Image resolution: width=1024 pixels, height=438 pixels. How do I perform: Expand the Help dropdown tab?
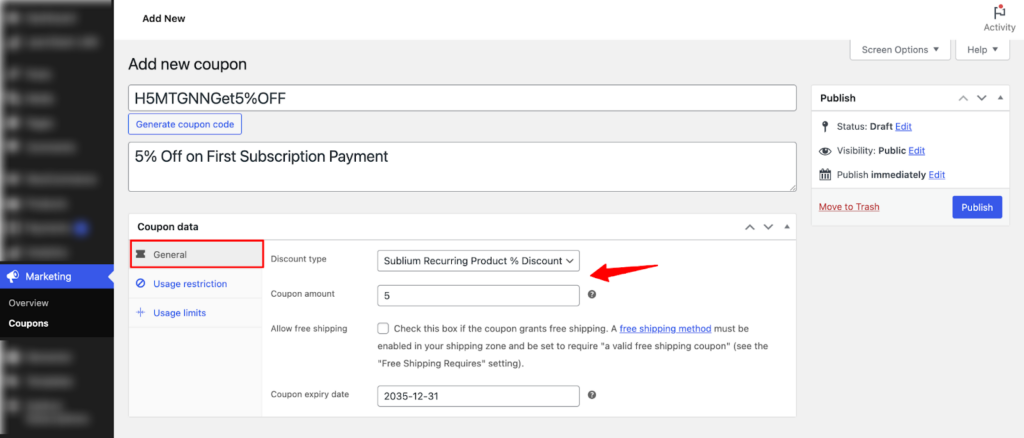pos(982,49)
